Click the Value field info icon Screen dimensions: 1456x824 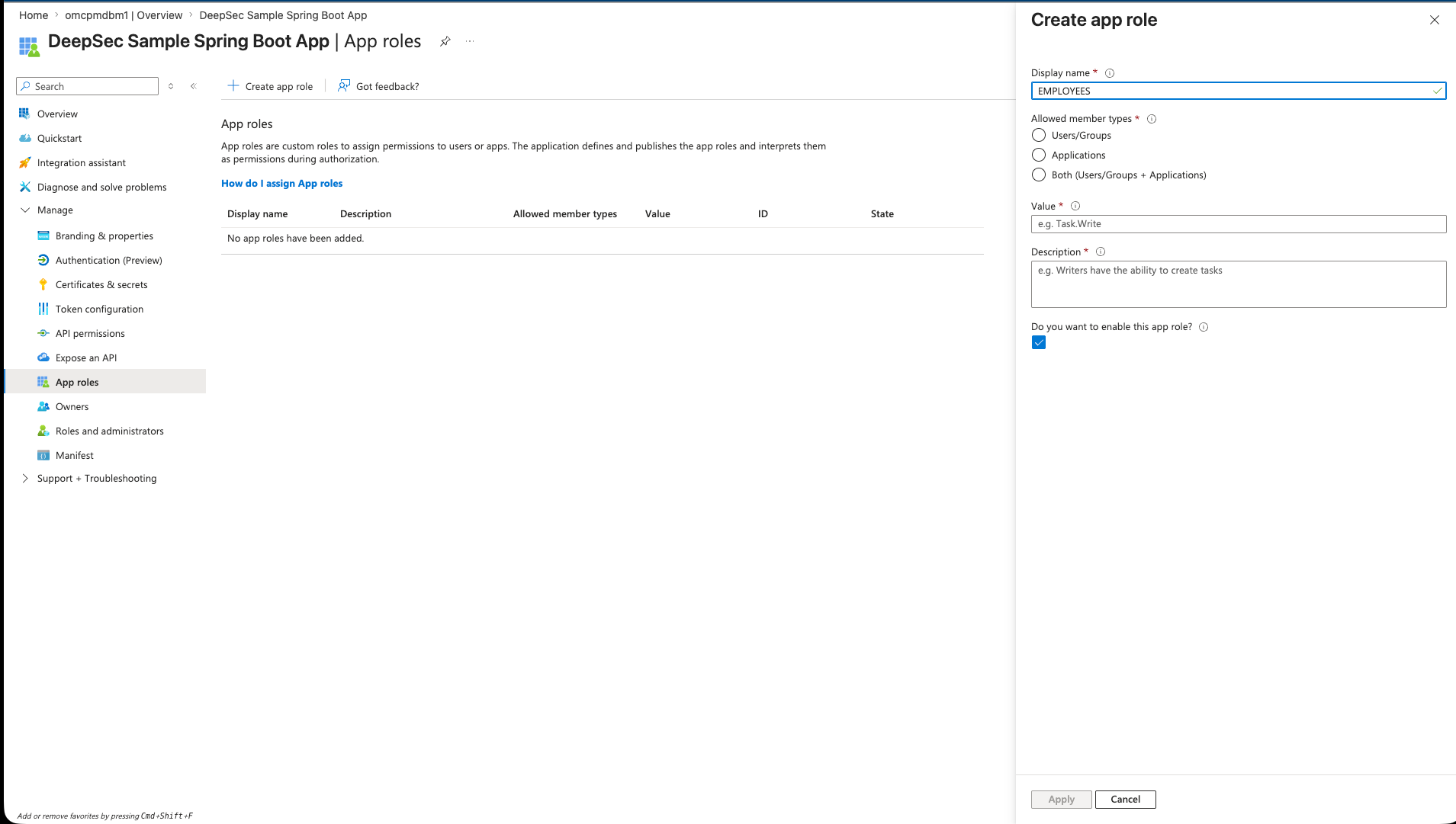pos(1075,206)
